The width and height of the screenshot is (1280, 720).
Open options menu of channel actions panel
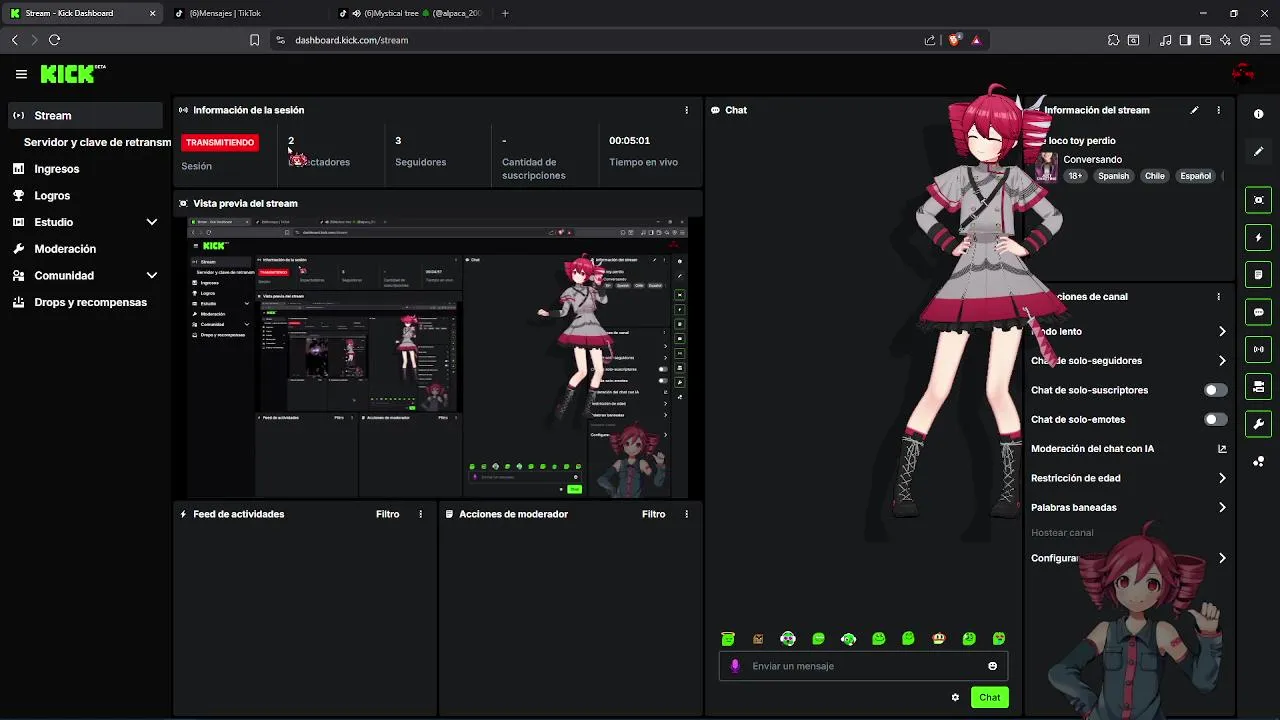(1218, 297)
